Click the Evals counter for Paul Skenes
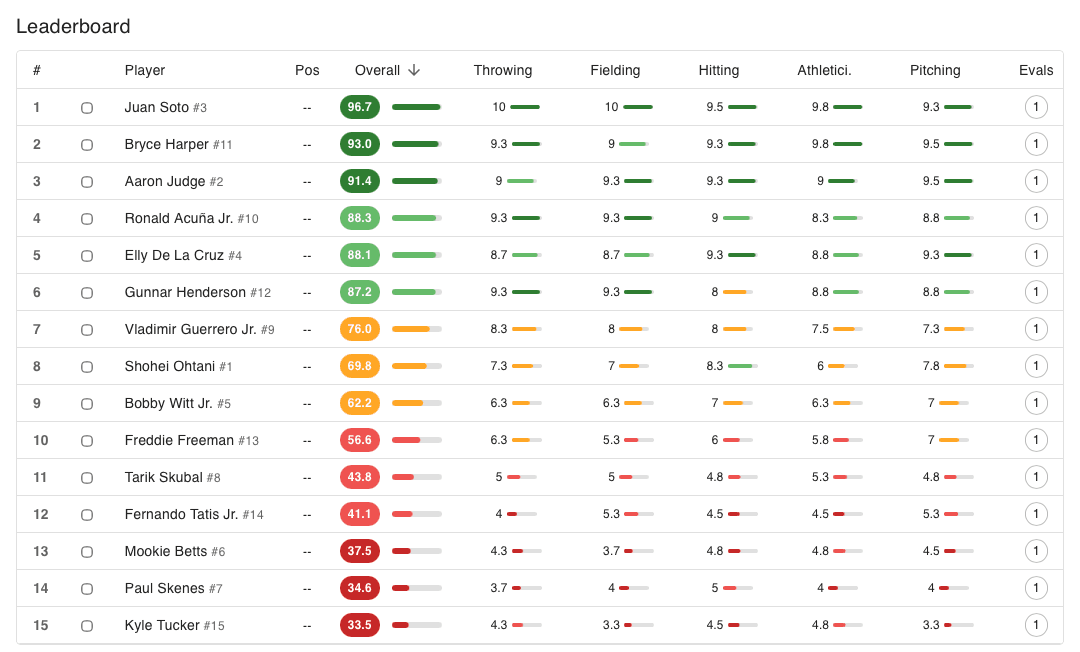 pyautogui.click(x=1037, y=588)
